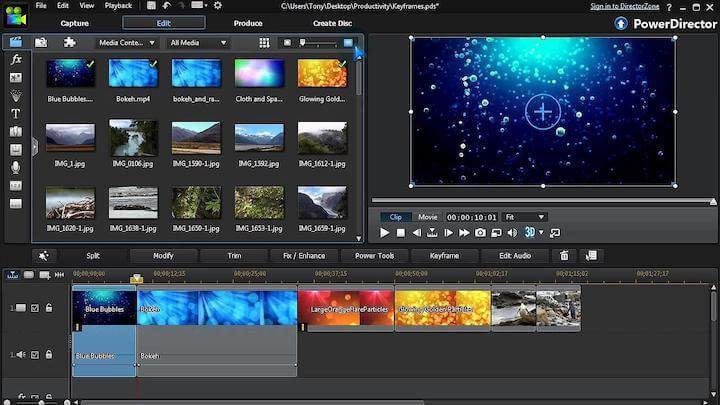Click the Fix / Enhance button

click(x=304, y=256)
